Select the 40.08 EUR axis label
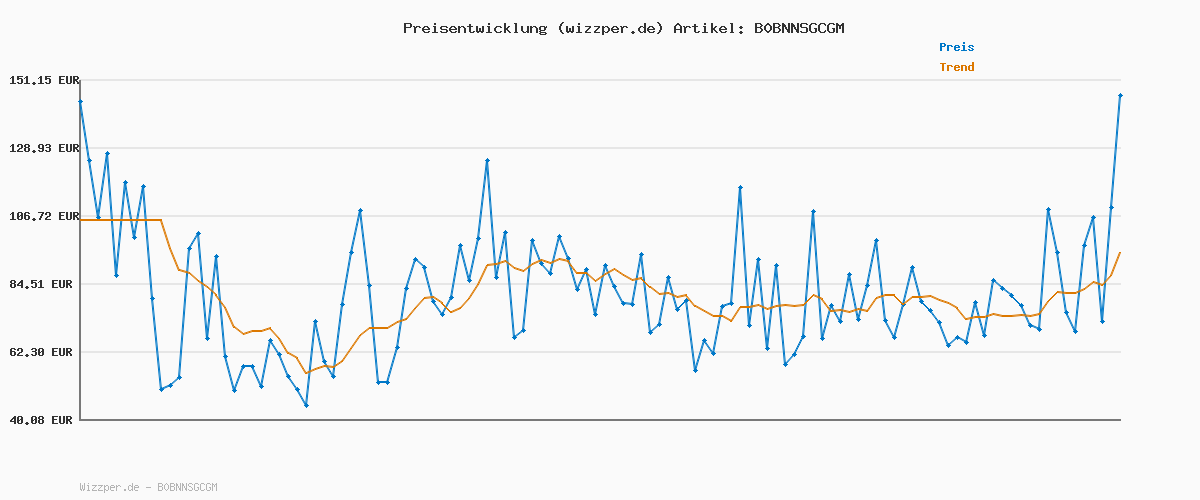Viewport: 1200px width, 500px height. 44,420
